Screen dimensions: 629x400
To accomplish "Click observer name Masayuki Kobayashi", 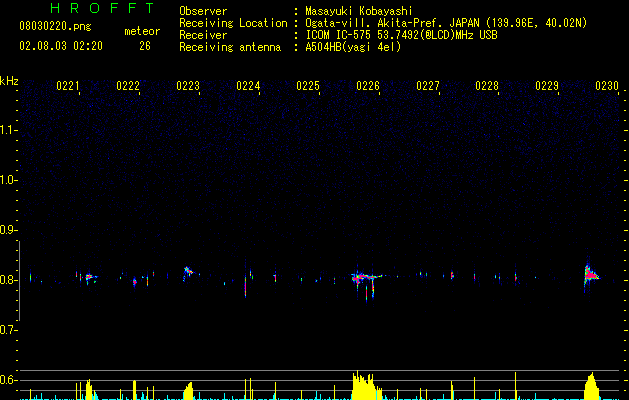I will (x=359, y=11).
